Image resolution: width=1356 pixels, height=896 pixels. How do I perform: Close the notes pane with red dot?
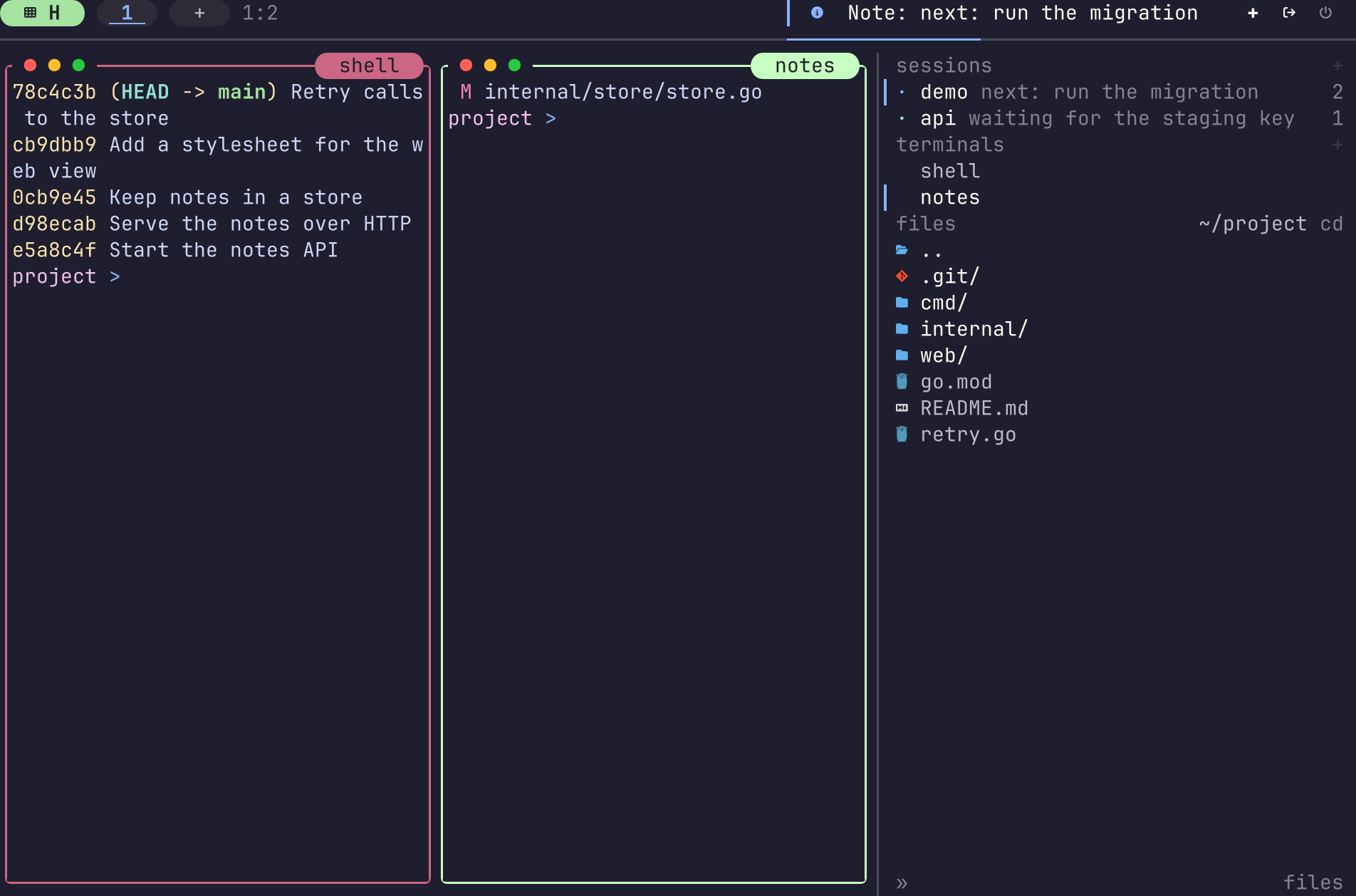tap(466, 65)
